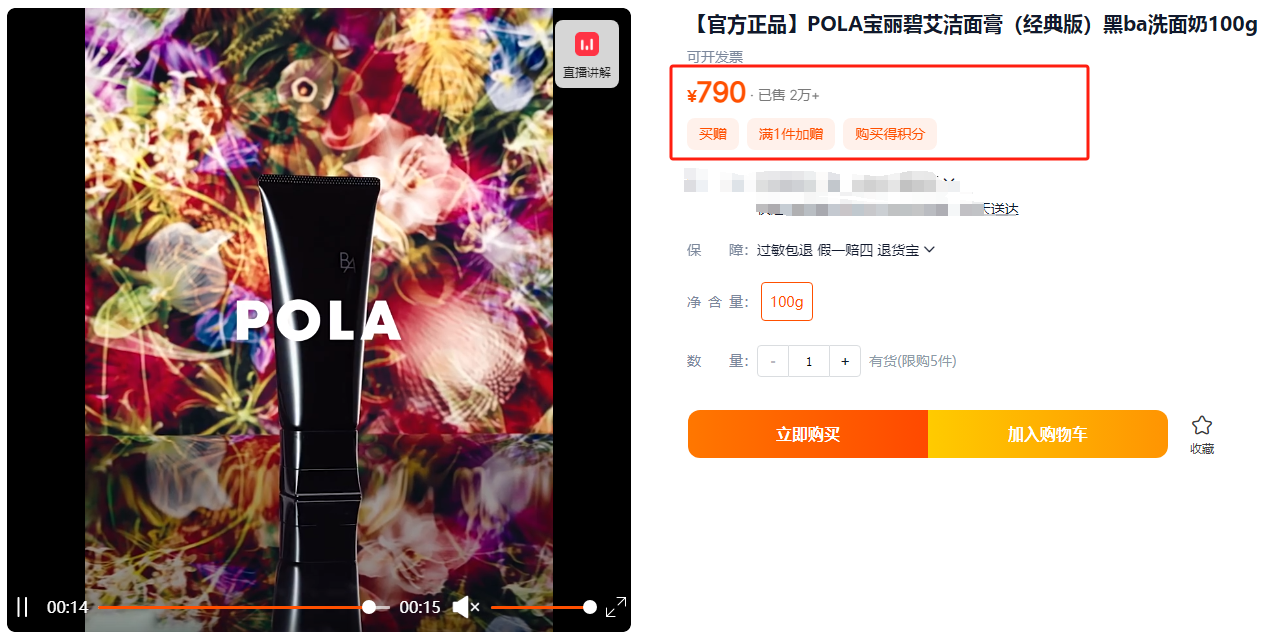Click the 过敏包退 guarantee text

(784, 250)
